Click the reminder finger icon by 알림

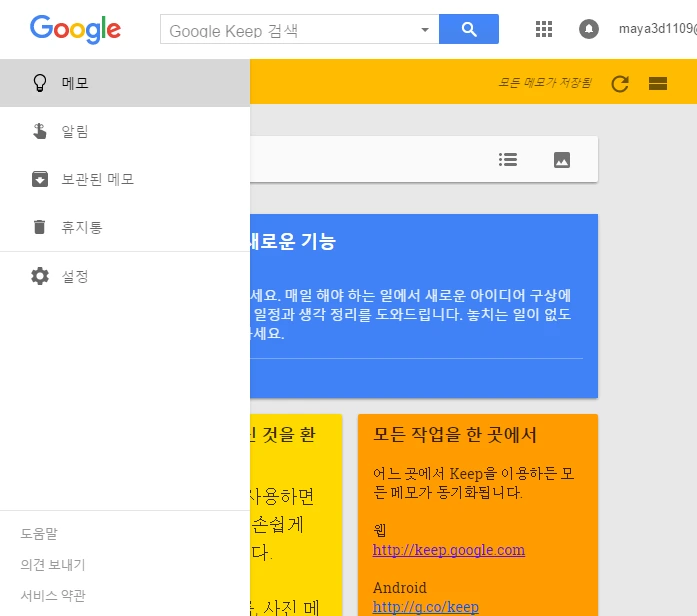point(40,131)
